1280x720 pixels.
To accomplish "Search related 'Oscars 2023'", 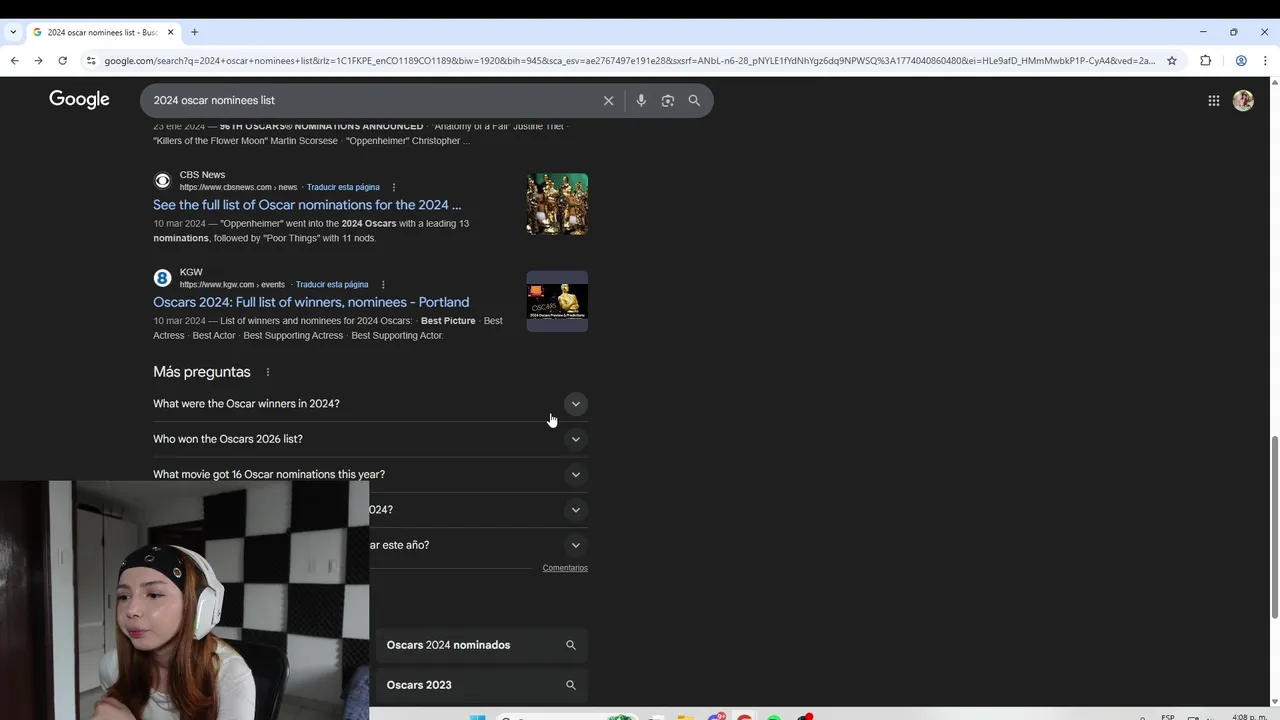I will 481,685.
